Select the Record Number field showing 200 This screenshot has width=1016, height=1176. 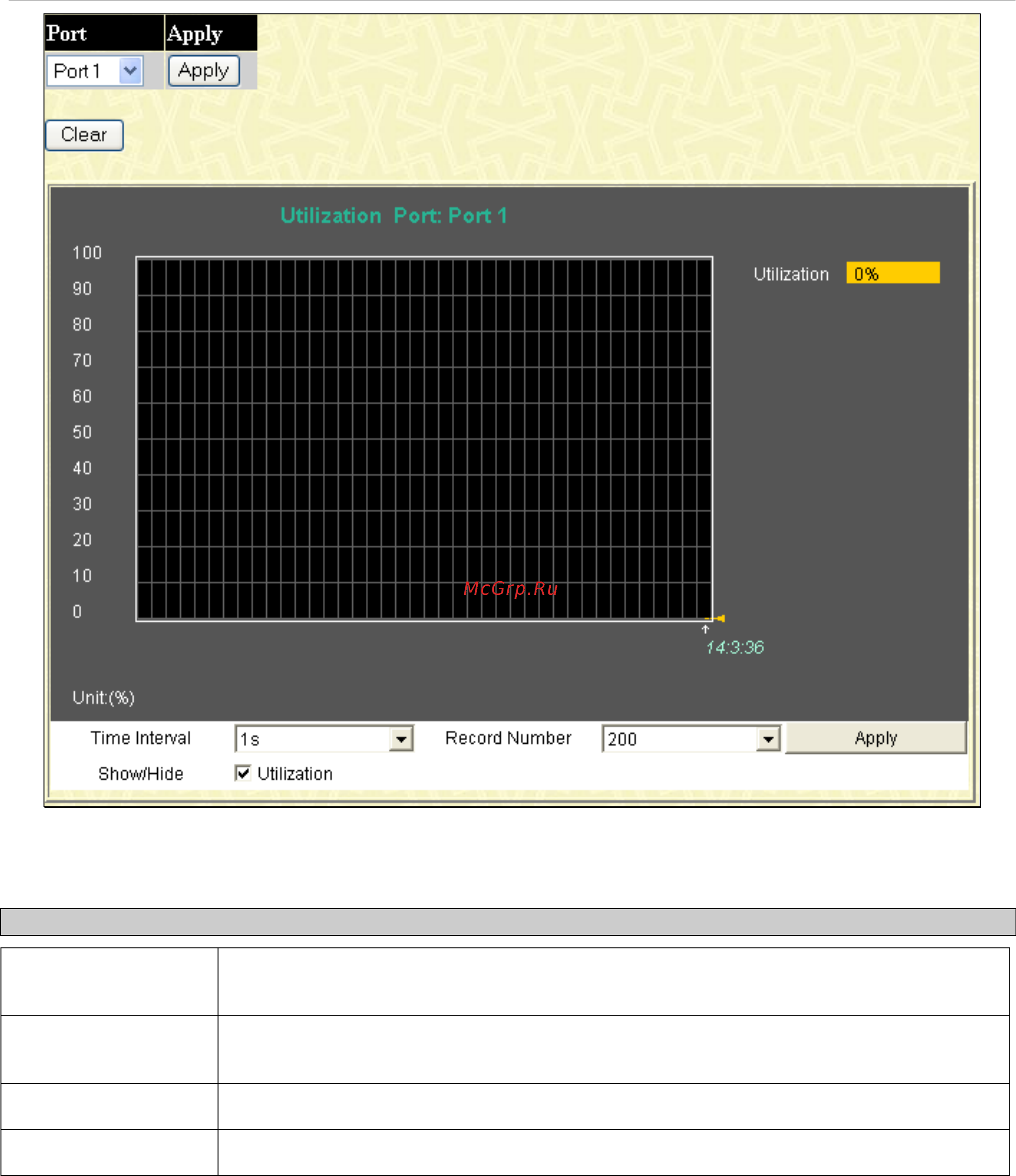(691, 739)
